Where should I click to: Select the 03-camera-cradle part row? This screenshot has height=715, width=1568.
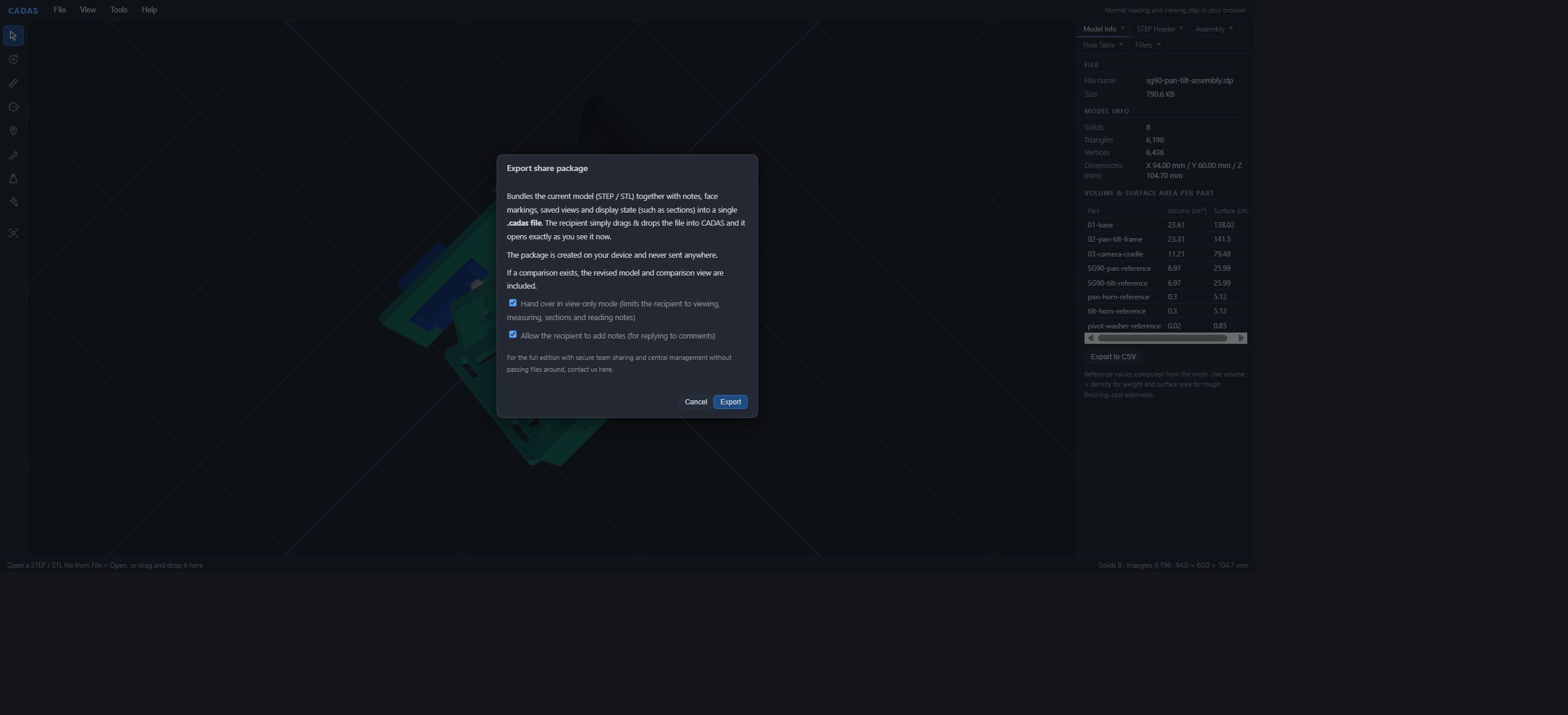tap(1166, 254)
